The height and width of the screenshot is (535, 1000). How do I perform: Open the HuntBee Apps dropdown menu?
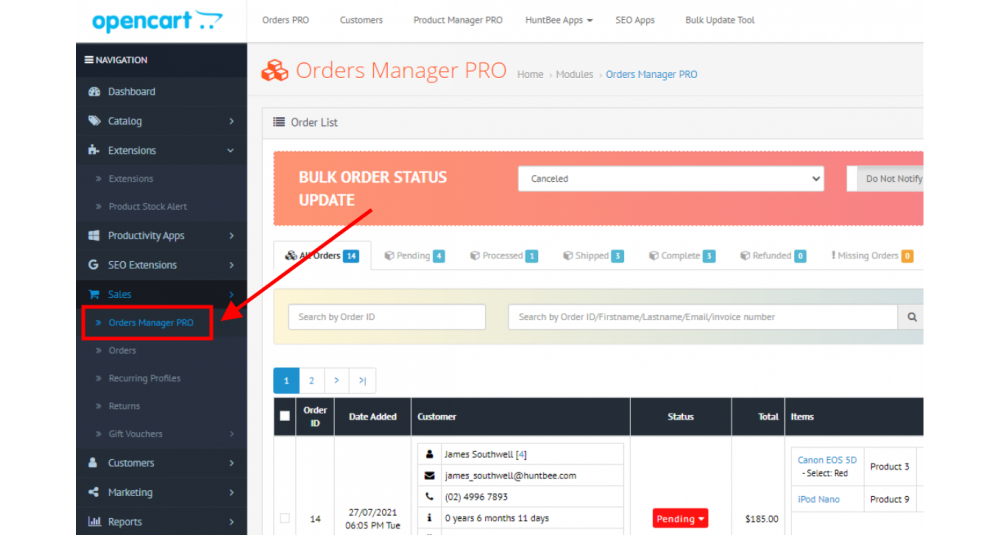click(559, 20)
